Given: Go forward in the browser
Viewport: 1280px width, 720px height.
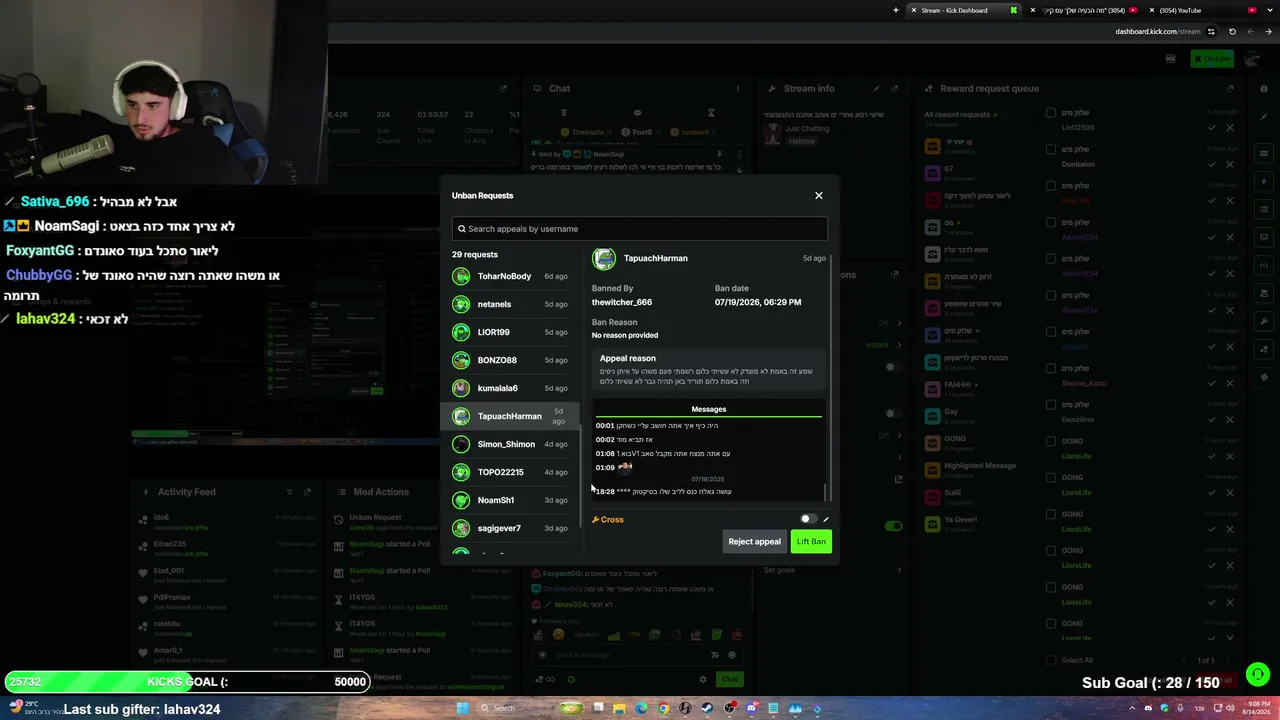Looking at the screenshot, I should (x=1252, y=31).
